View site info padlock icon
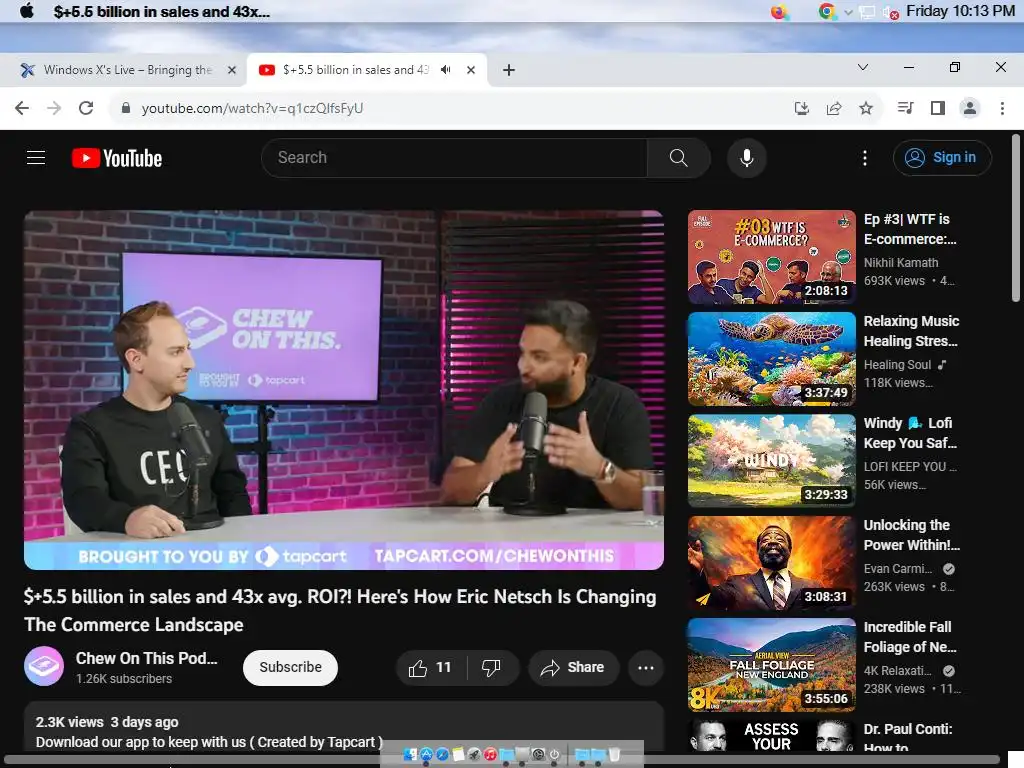Screen dimensions: 1024x768 point(126,108)
